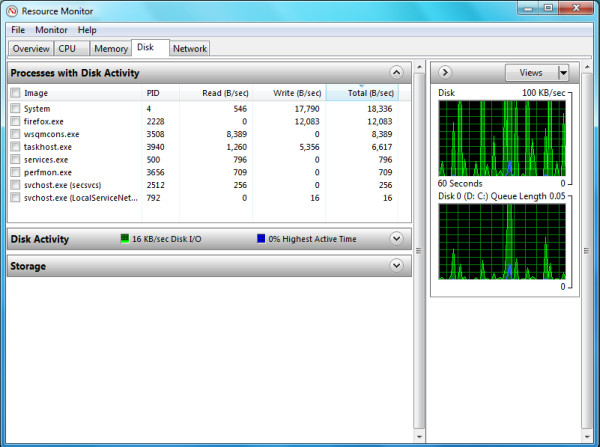Open the Help menu
The image size is (600, 447).
87,30
